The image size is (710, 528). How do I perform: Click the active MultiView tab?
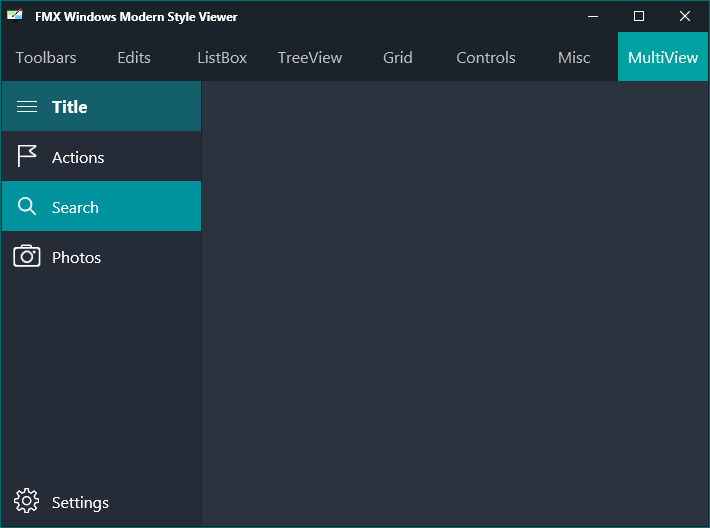pos(663,57)
